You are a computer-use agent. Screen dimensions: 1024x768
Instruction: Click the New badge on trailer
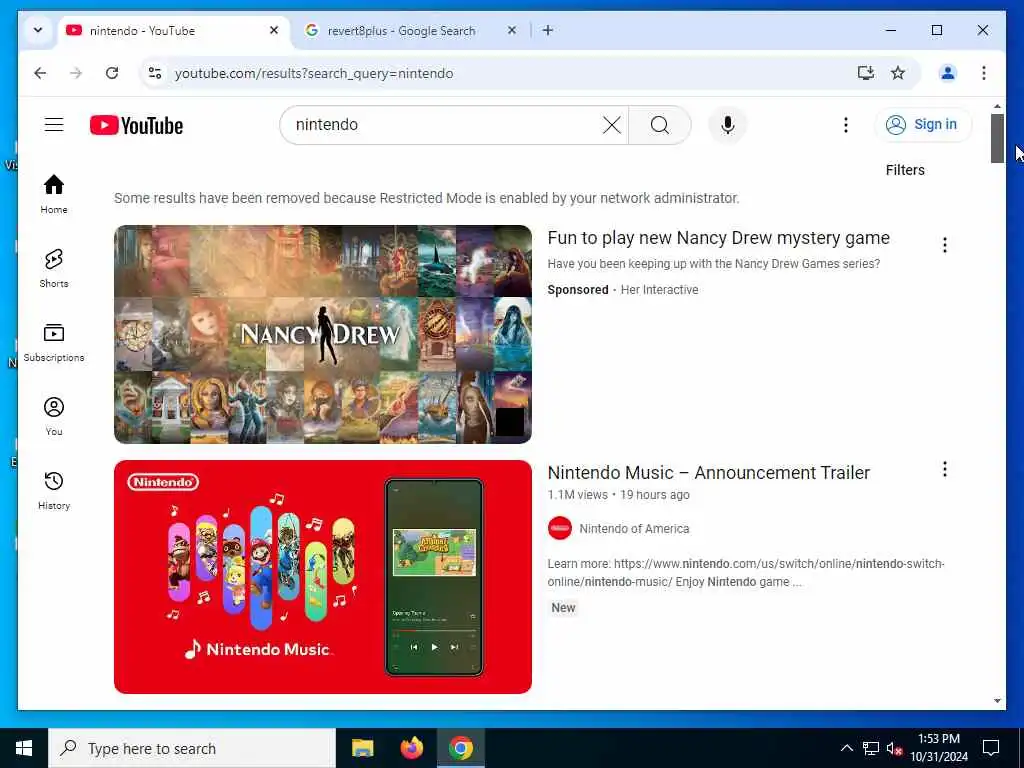coord(563,607)
